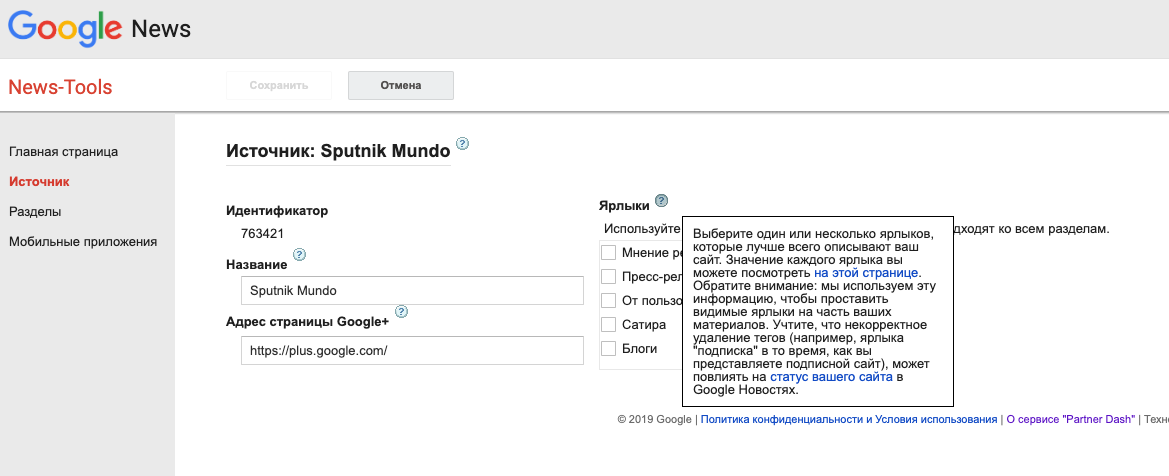Viewport: 1169px width, 476px height.
Task: Select Мобильные приложения in sidebar
Action: point(83,241)
